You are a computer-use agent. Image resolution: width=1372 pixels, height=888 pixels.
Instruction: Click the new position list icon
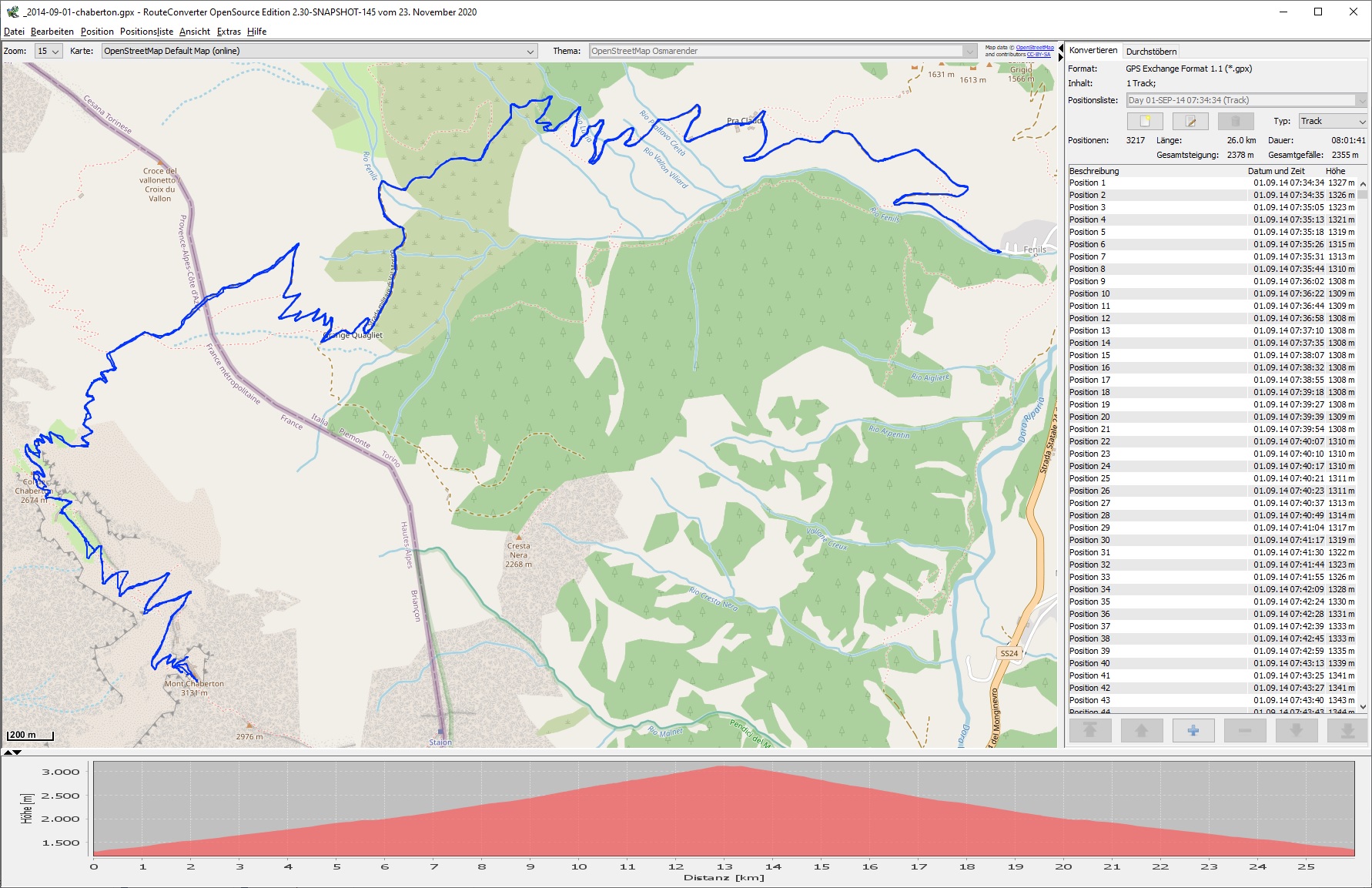pos(1145,122)
